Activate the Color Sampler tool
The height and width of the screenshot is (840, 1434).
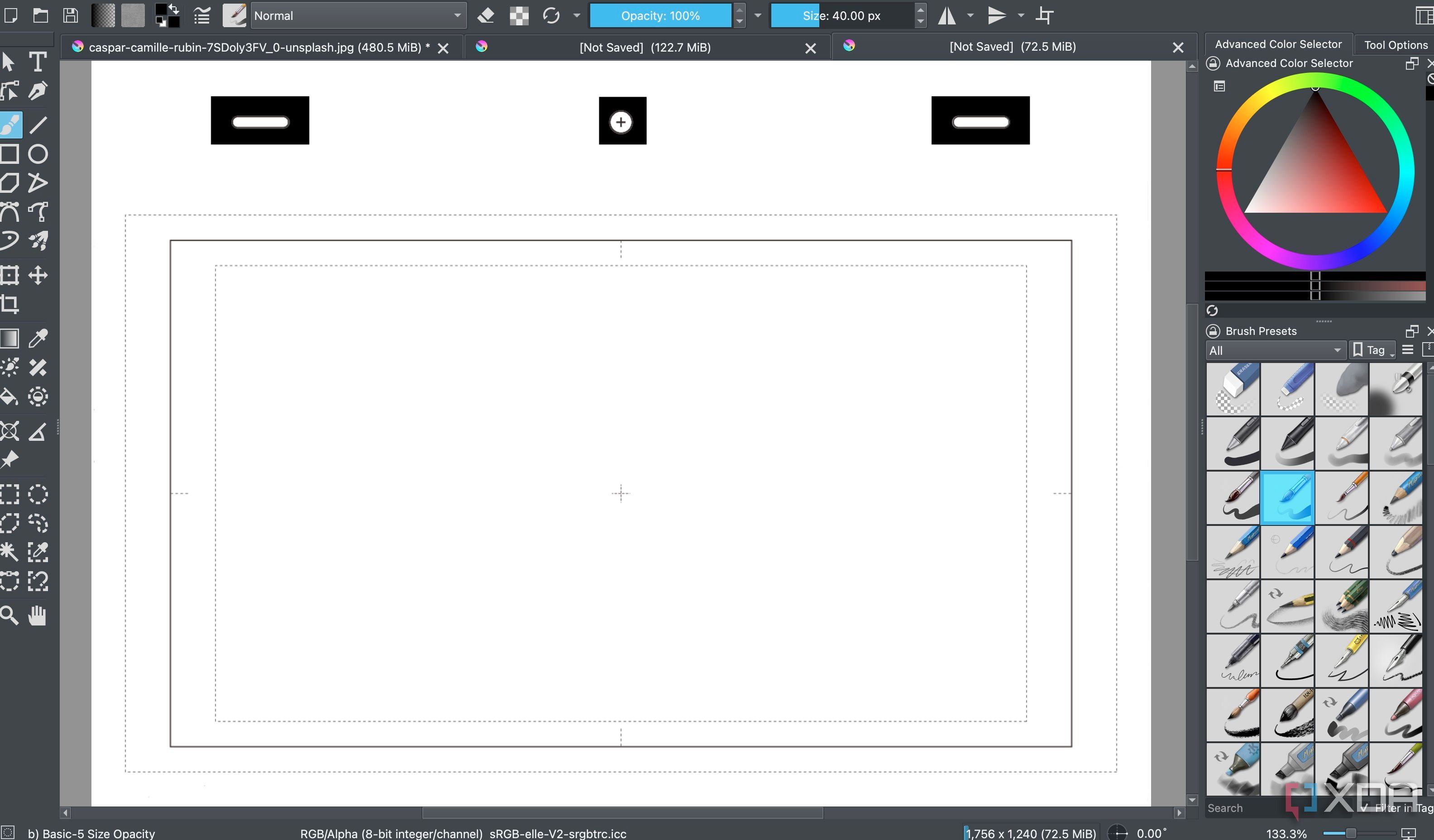(x=38, y=338)
